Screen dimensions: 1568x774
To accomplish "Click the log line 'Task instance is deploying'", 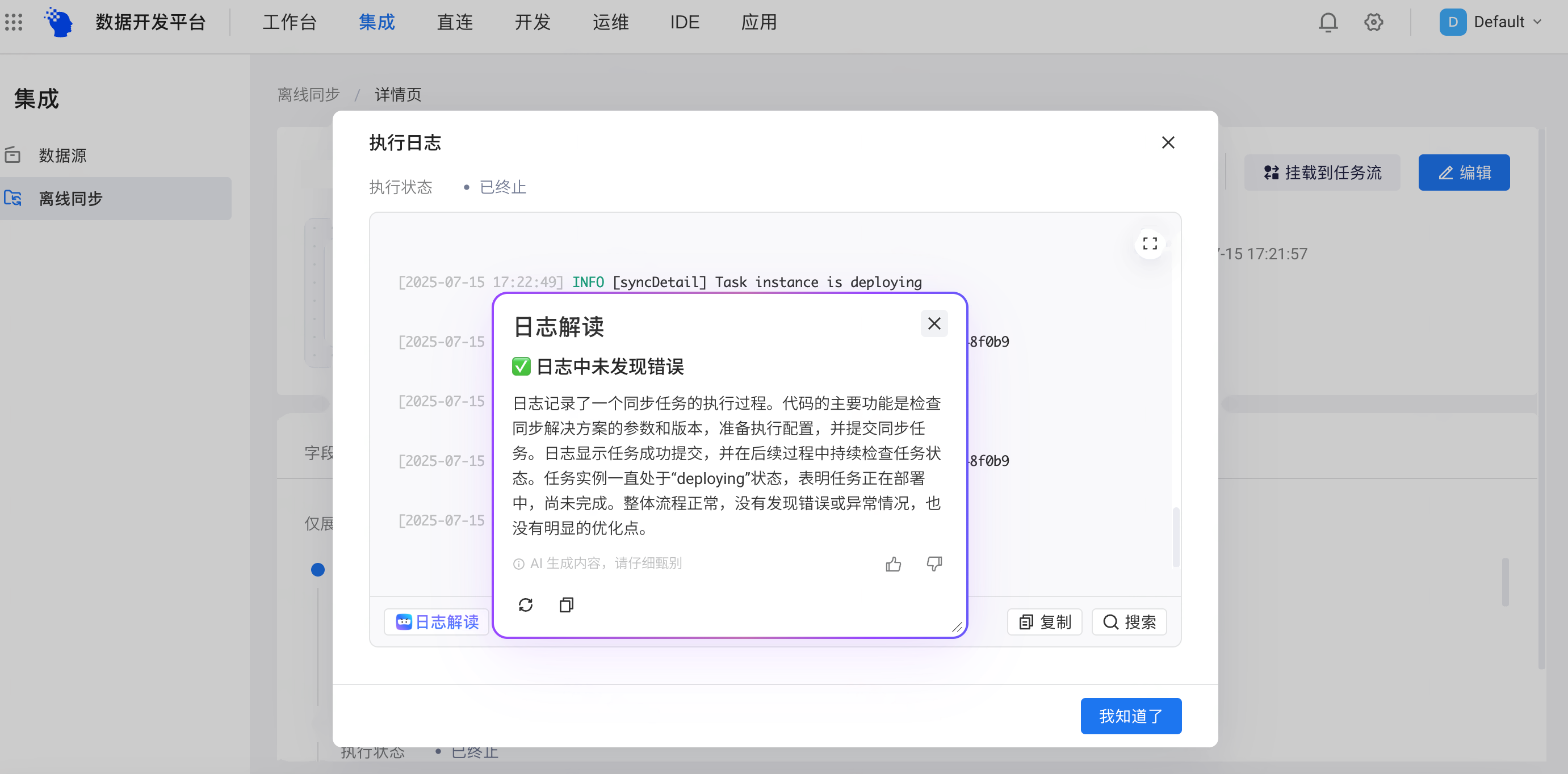I will coord(659,283).
